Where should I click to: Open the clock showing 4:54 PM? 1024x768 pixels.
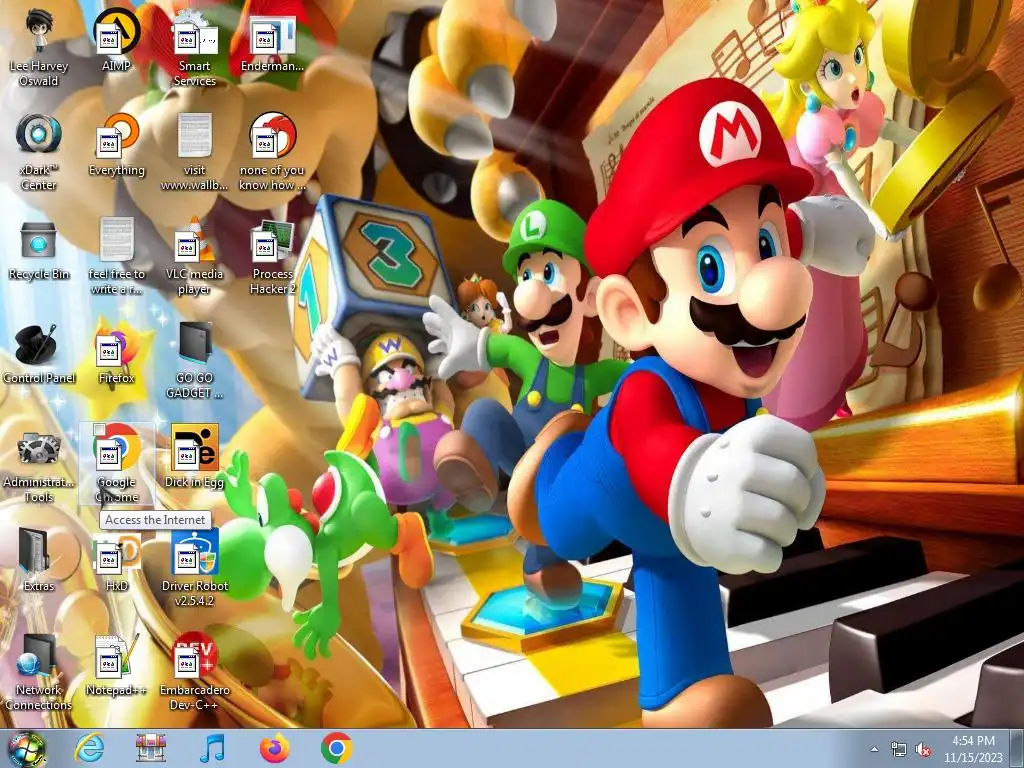(x=973, y=749)
